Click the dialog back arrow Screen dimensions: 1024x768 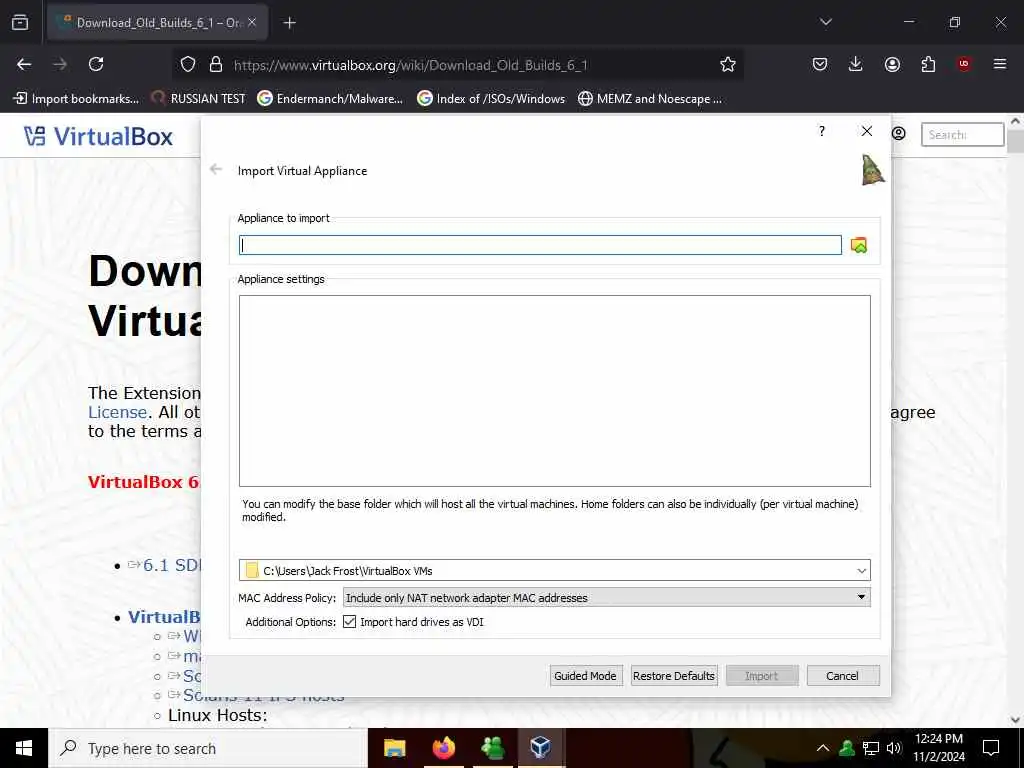point(216,170)
